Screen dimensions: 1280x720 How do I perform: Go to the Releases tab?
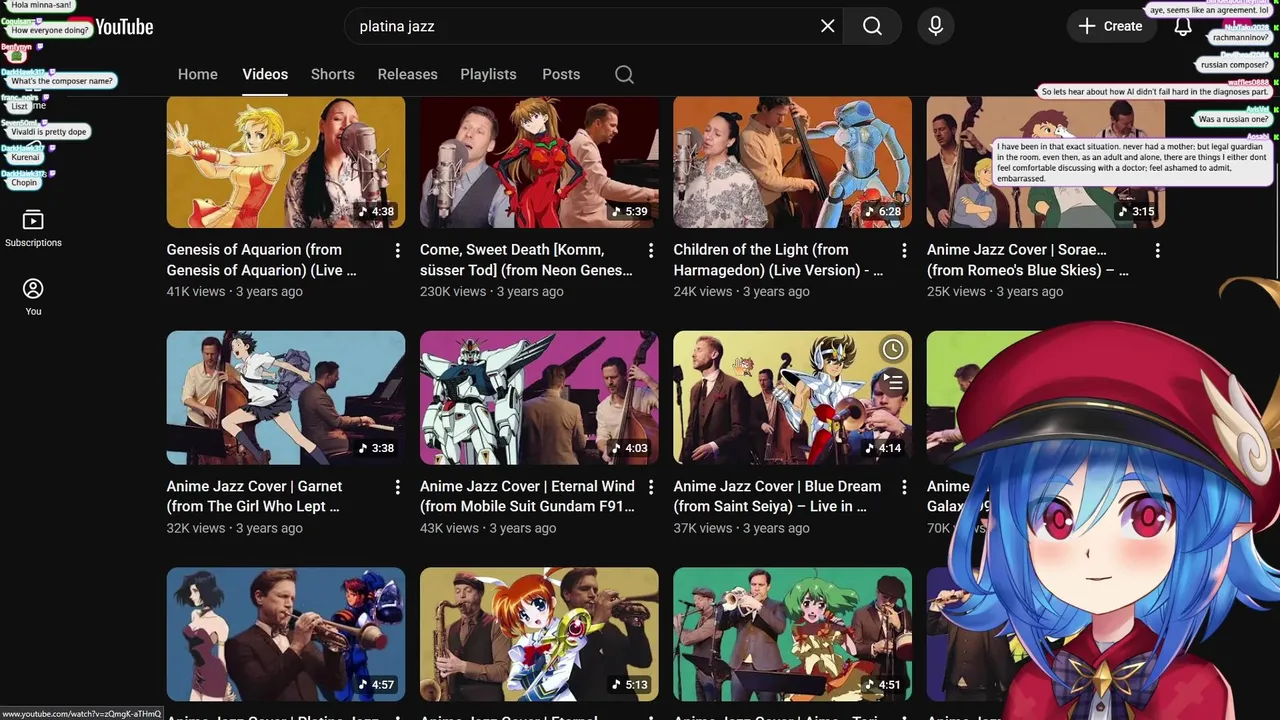pos(408,74)
